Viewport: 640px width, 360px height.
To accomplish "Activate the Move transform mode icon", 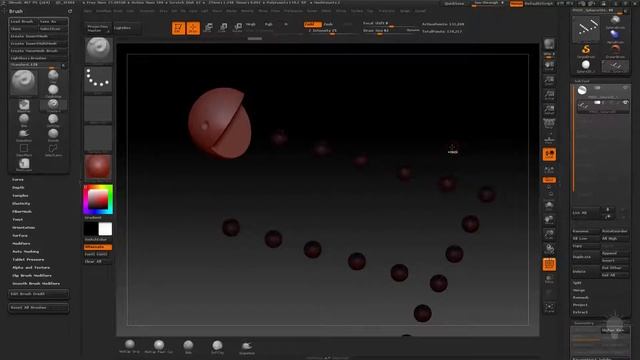I will pos(208,28).
